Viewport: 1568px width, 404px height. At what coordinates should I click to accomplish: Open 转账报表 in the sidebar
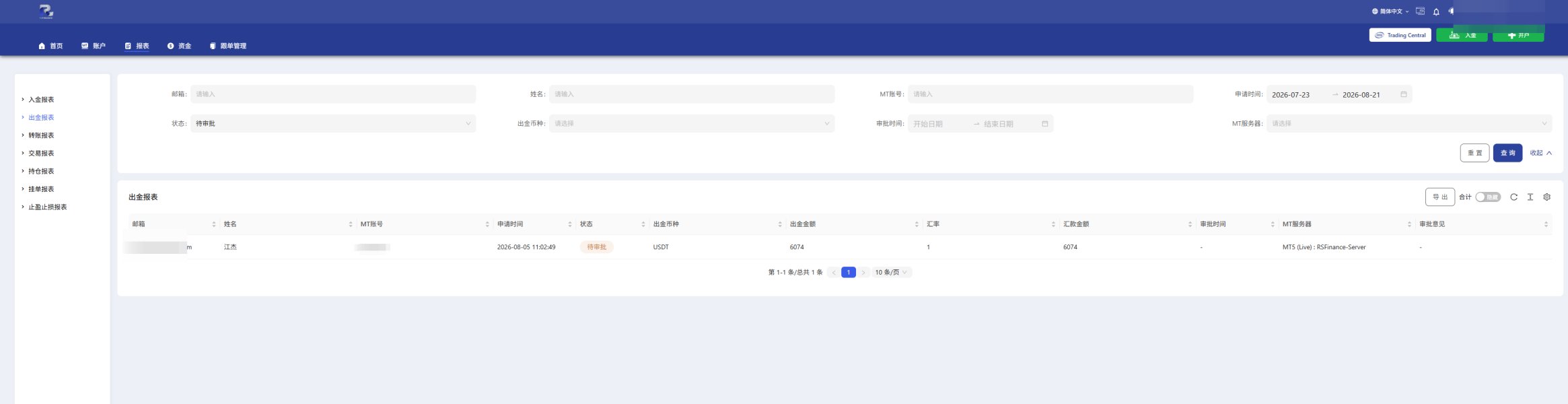[41, 135]
